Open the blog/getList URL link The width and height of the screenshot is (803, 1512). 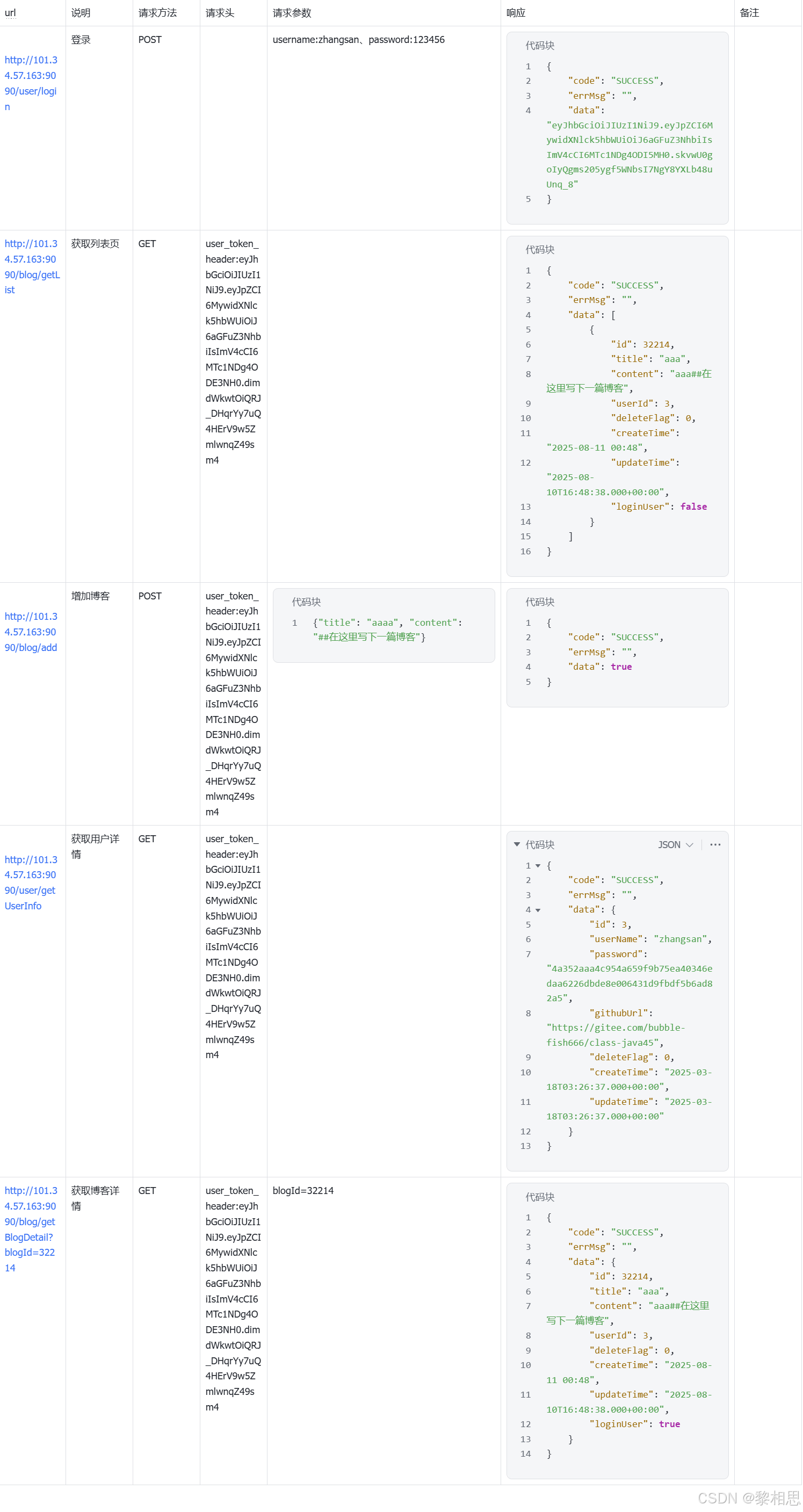click(32, 266)
